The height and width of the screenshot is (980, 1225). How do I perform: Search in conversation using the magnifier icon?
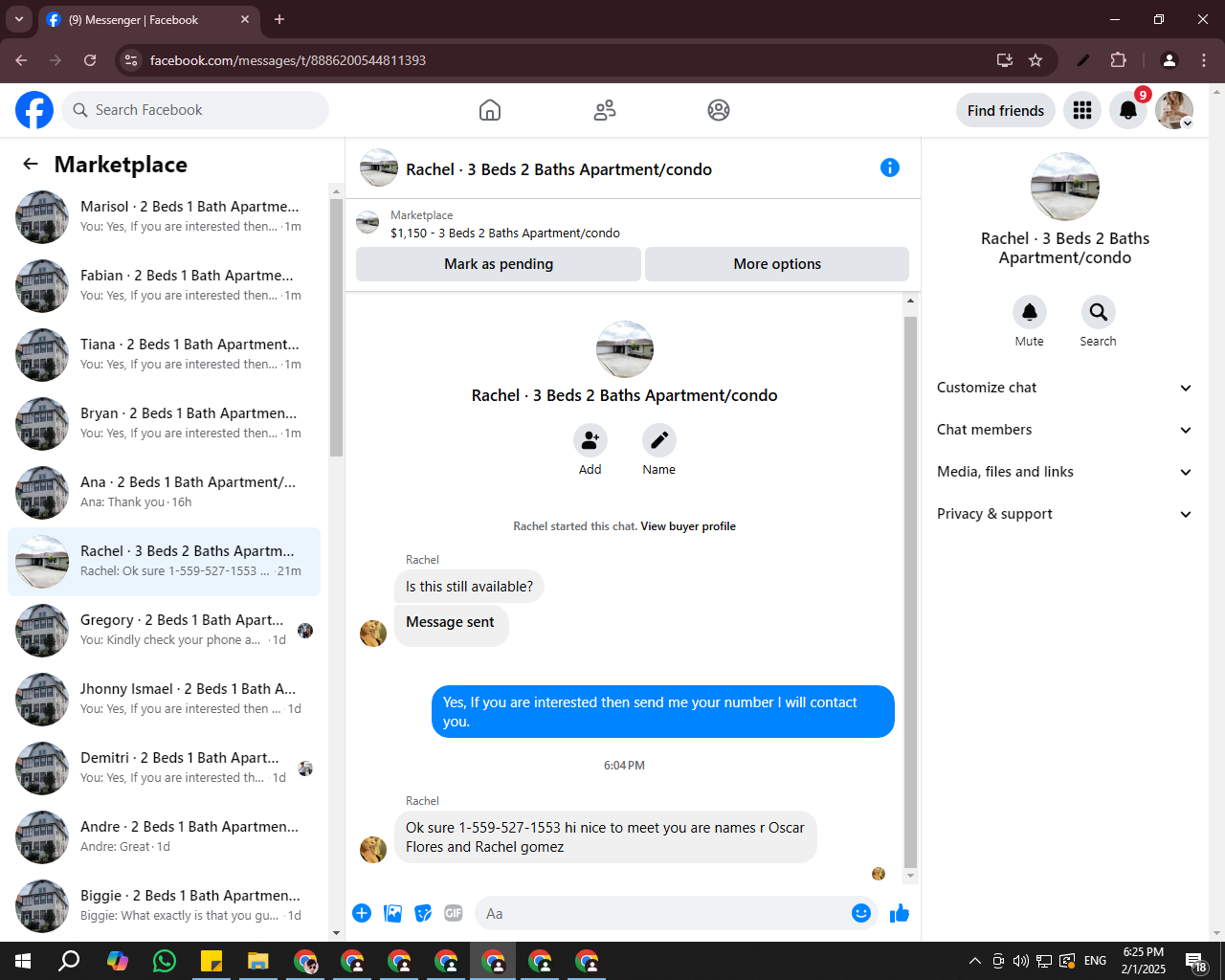(1099, 312)
